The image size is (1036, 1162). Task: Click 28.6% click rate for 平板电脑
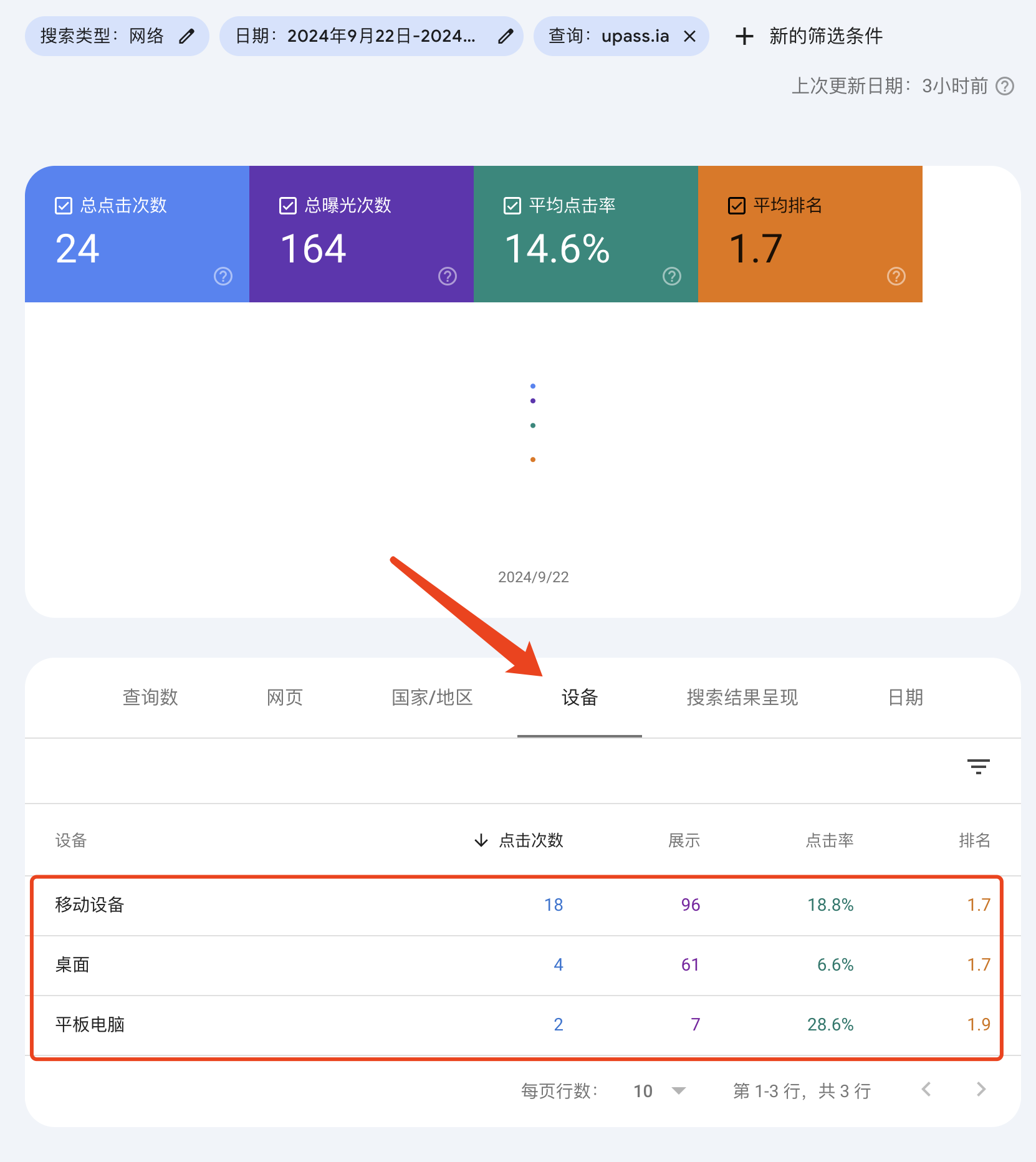coord(830,1025)
